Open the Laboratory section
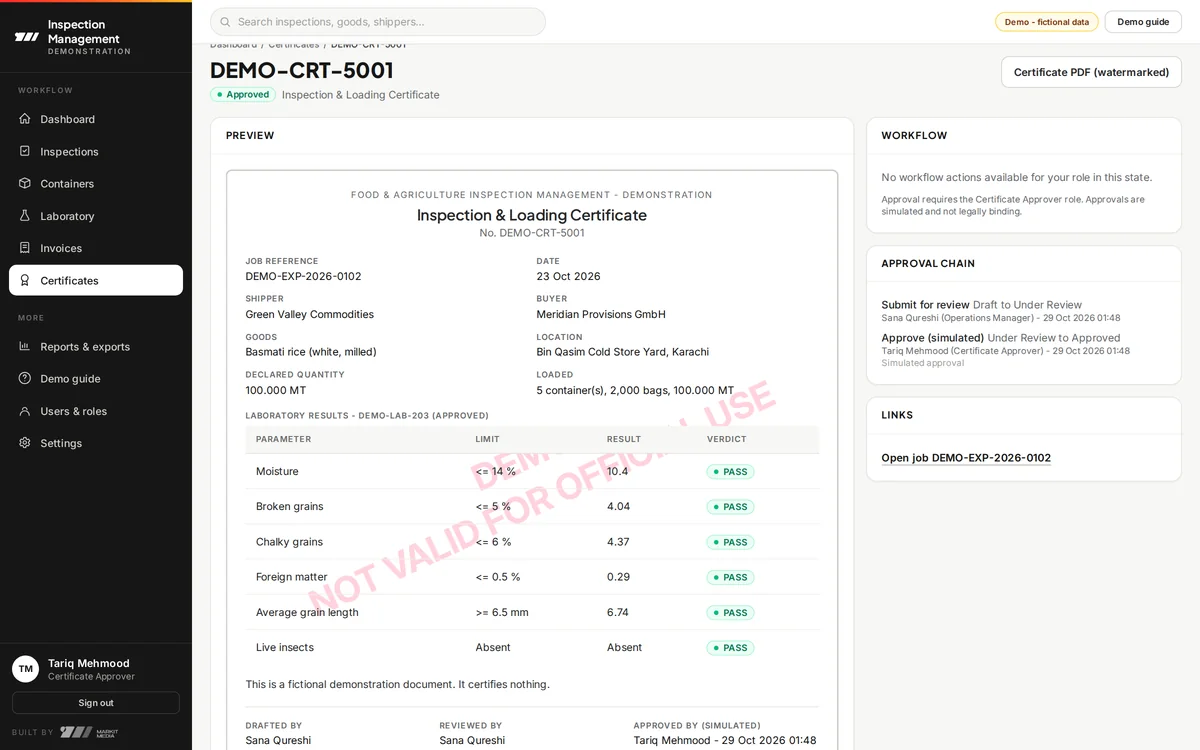The height and width of the screenshot is (750, 1200). tap(96, 216)
